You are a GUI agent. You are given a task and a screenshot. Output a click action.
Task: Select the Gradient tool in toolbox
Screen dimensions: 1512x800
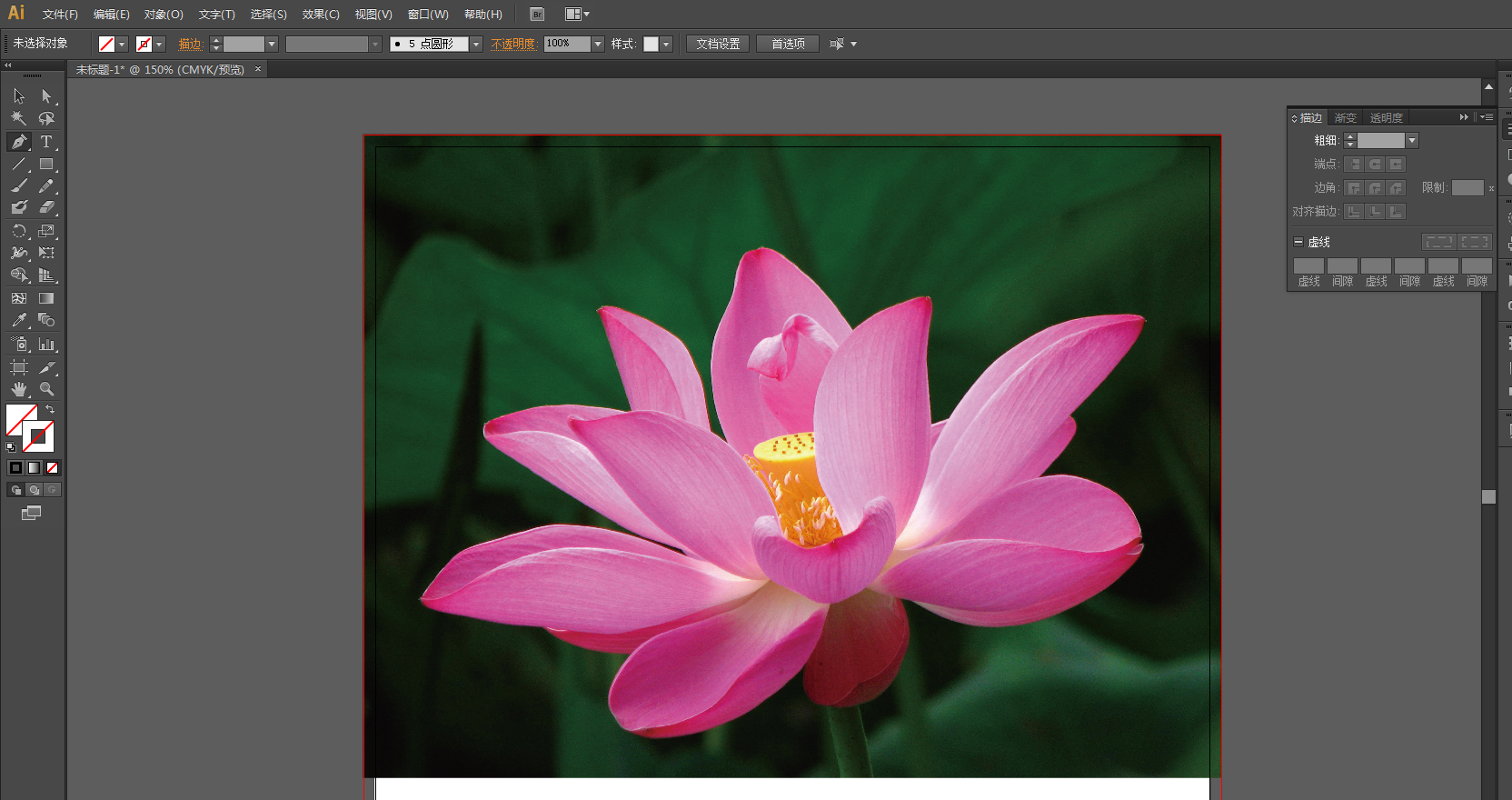[x=46, y=298]
